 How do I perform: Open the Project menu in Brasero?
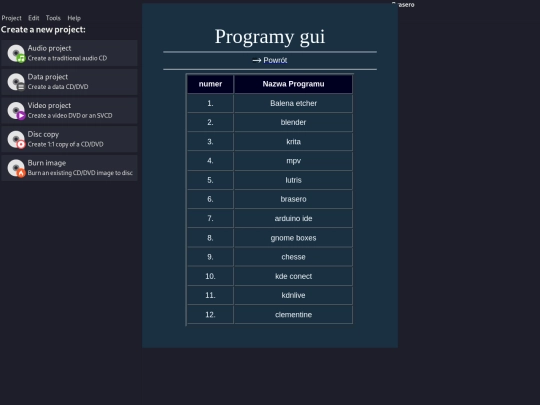pos(11,18)
